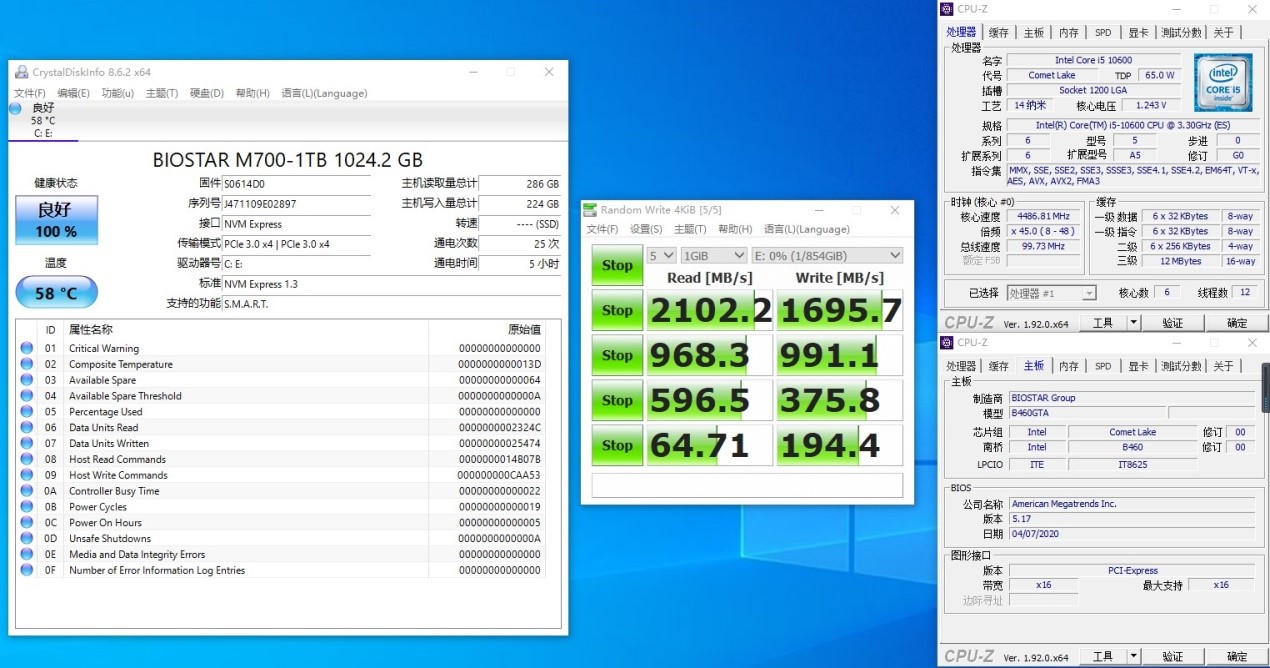This screenshot has width=1270, height=668.
Task: Open CrystalDiskInfo 硬盘(D) menu
Action: [x=207, y=93]
